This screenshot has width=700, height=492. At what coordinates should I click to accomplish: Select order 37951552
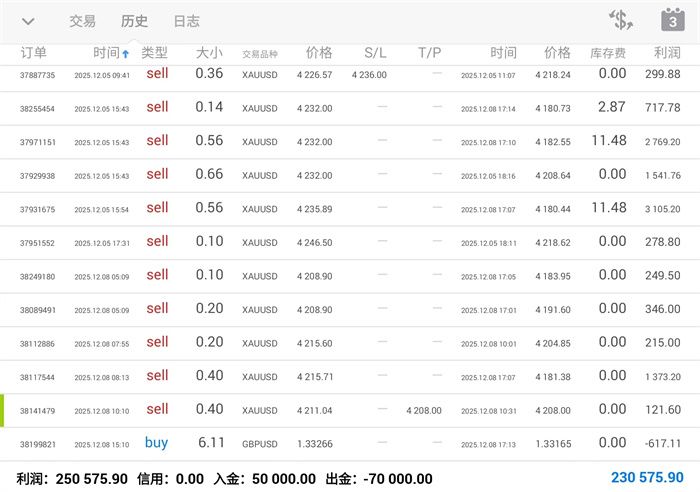click(x=350, y=242)
